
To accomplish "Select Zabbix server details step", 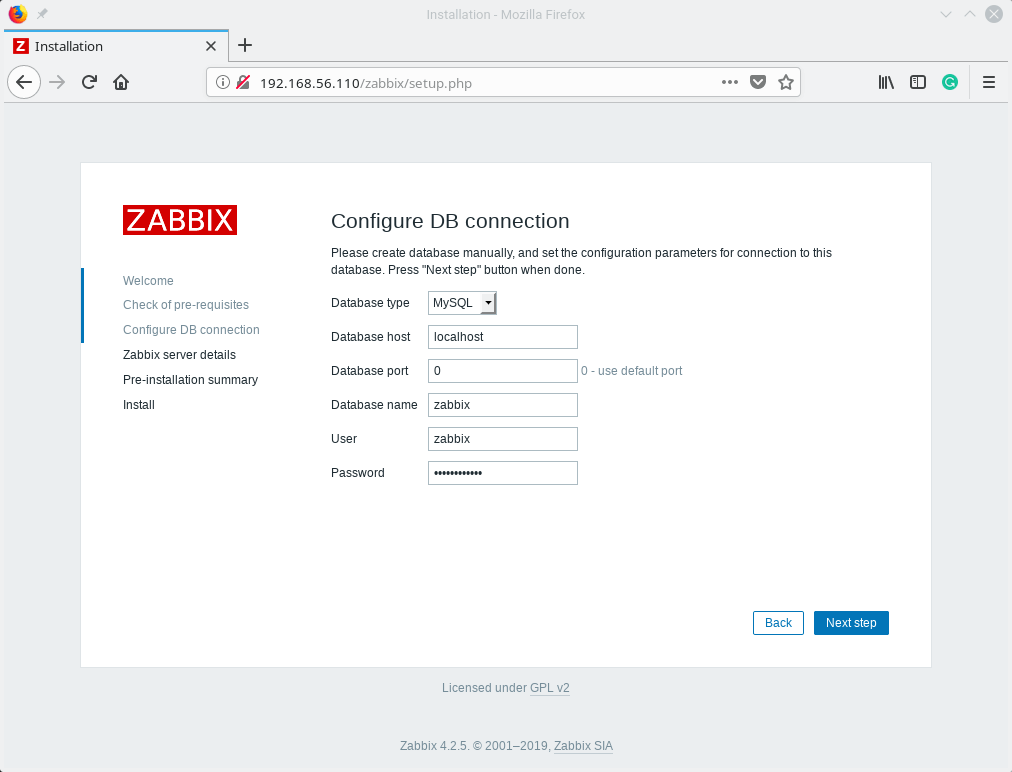I will coord(179,355).
